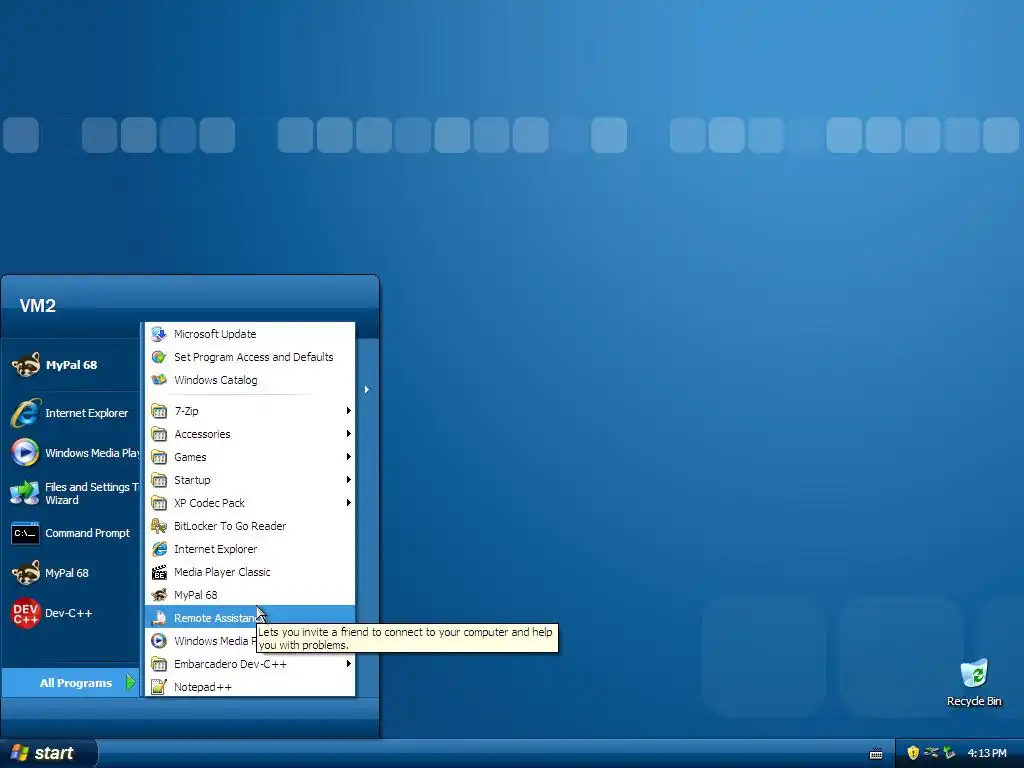
Task: Click the Dev-C++ red icon
Action: 26,613
